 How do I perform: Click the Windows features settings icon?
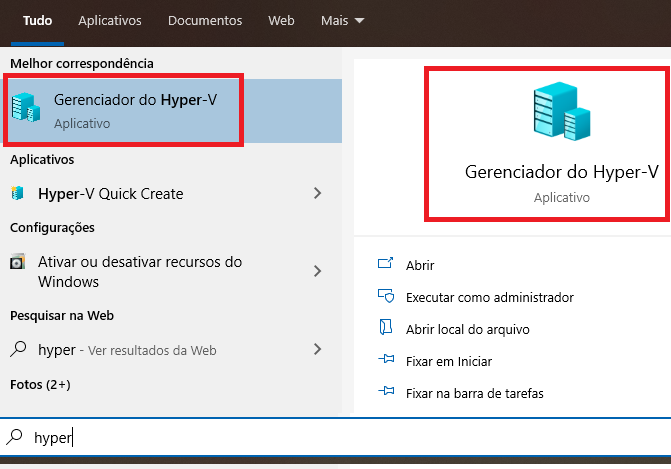tap(18, 262)
